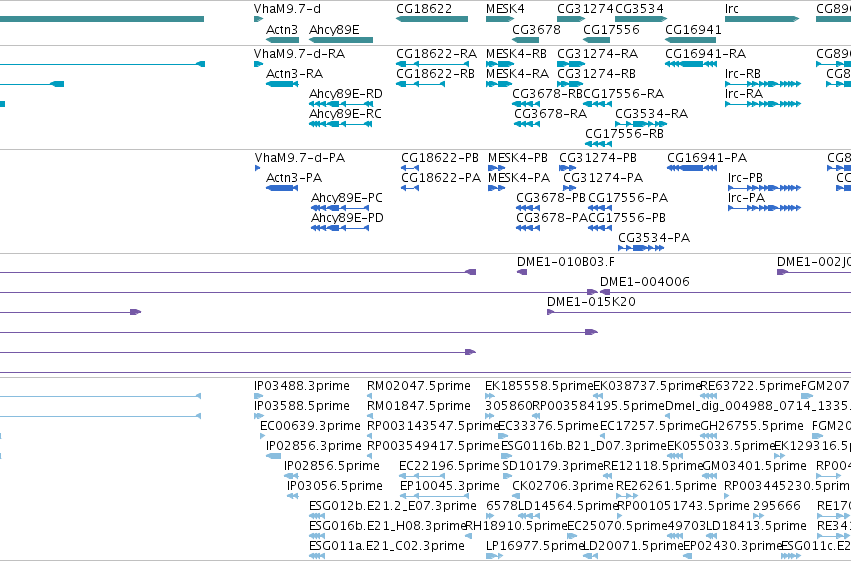This screenshot has width=851, height=561.
Task: Open the Actn3-RA transcript
Action: [x=282, y=84]
